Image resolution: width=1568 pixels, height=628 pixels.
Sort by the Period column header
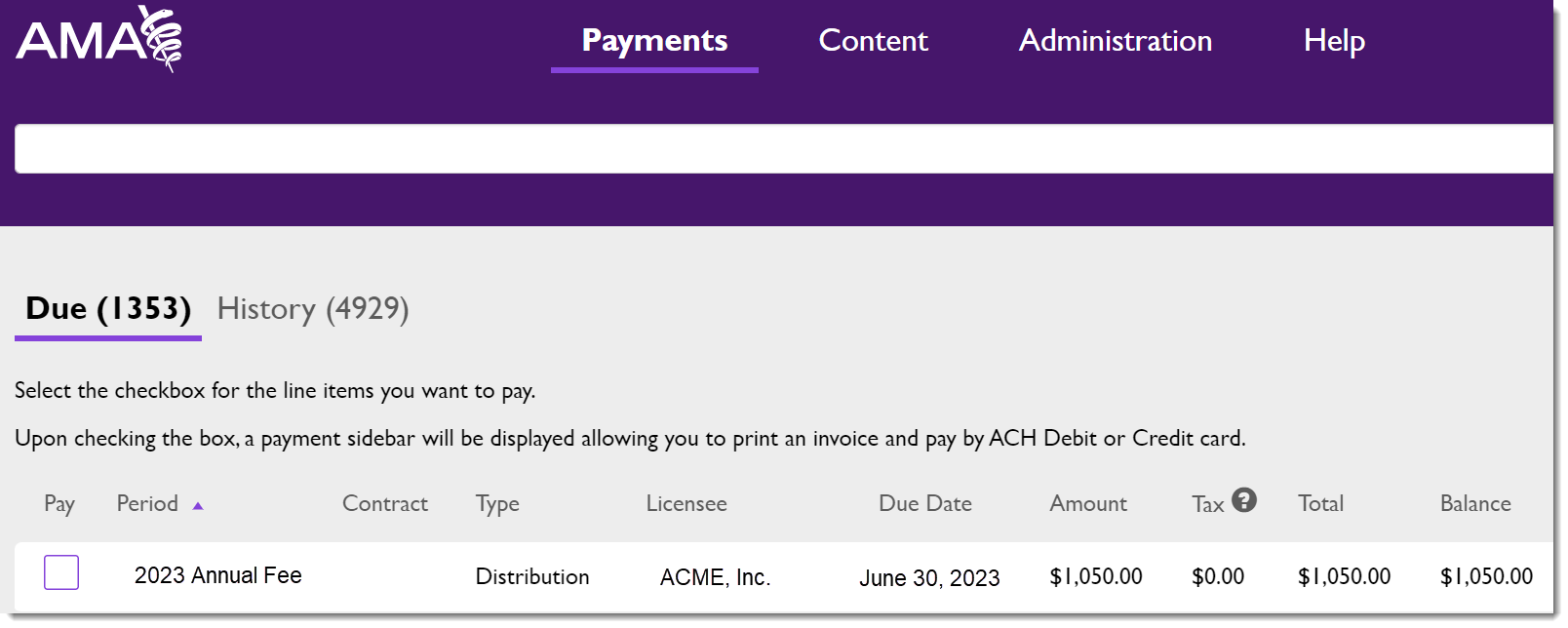tap(147, 503)
